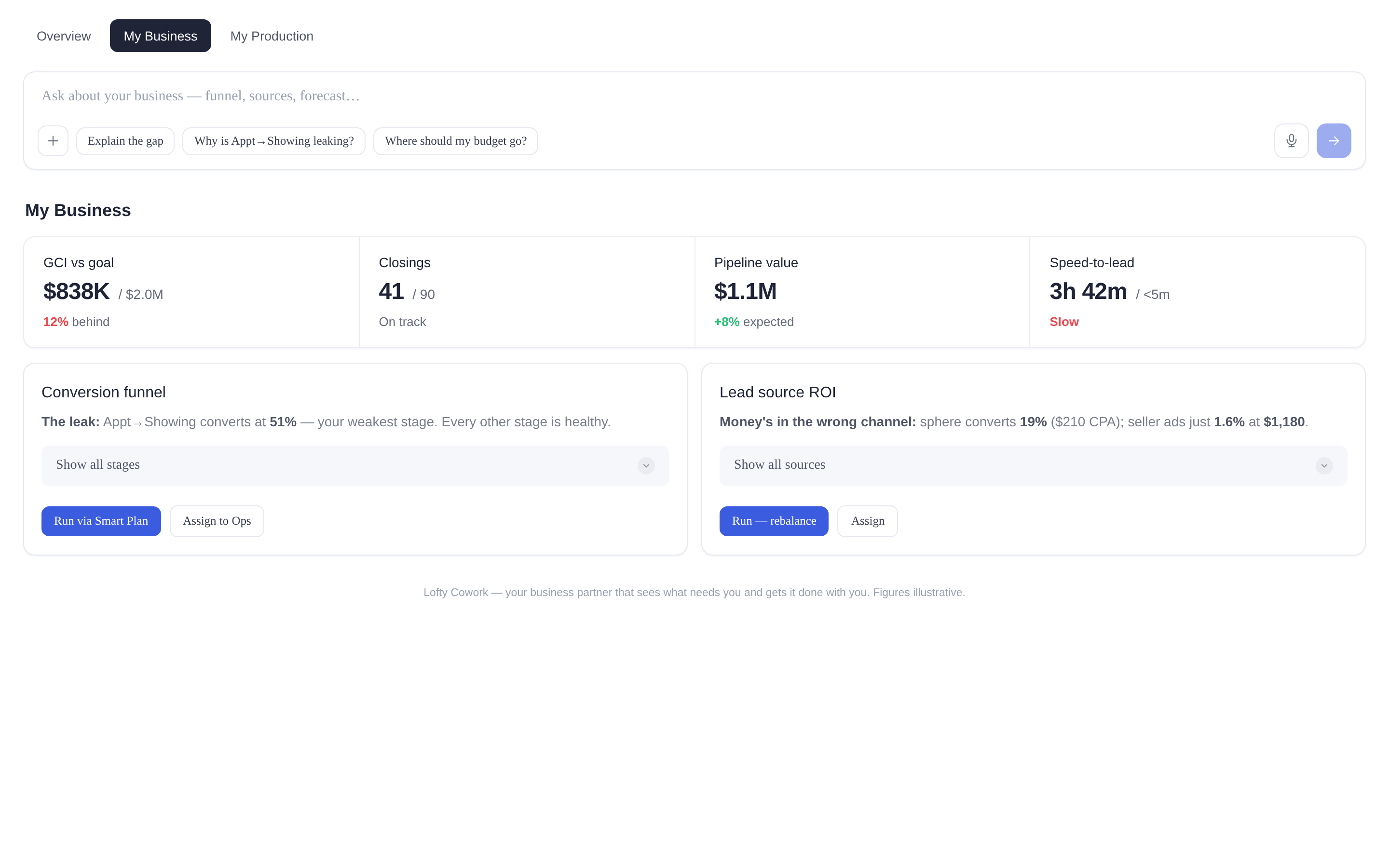
Task: Click the red Slow status label
Action: coord(1064,322)
